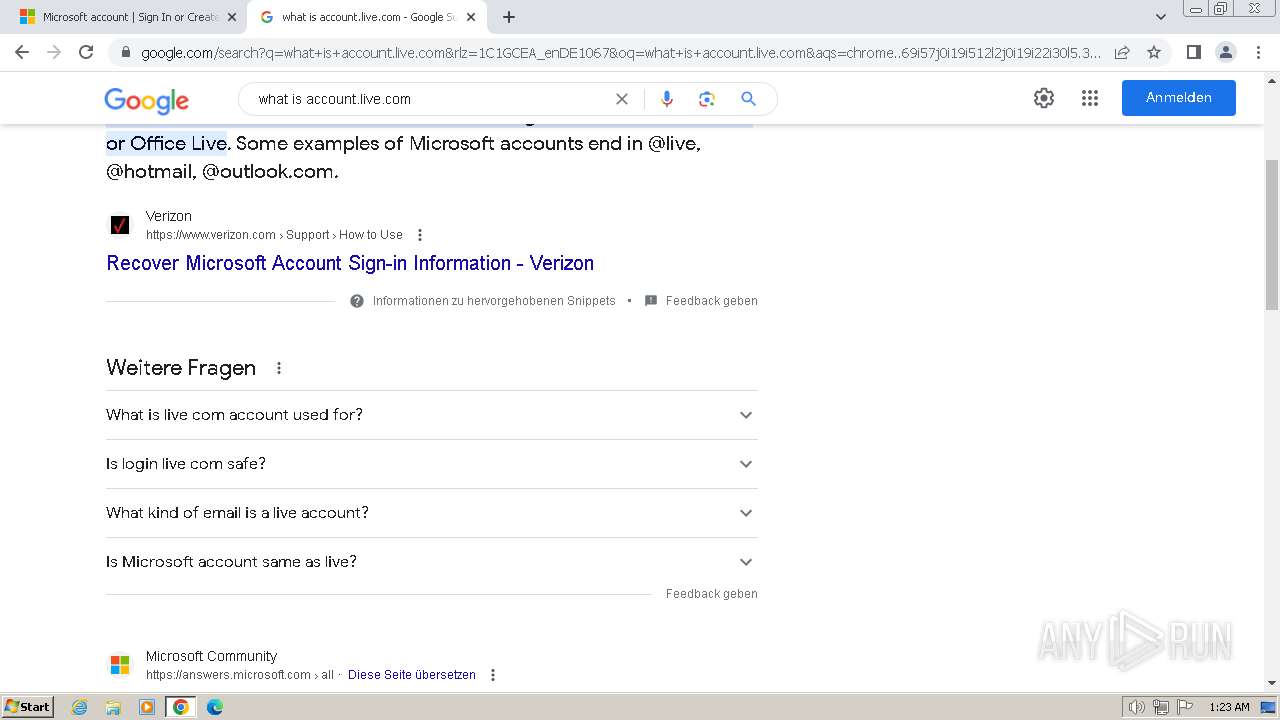Open Chrome three-dot menu
This screenshot has width=1280, height=720.
pos(1257,52)
